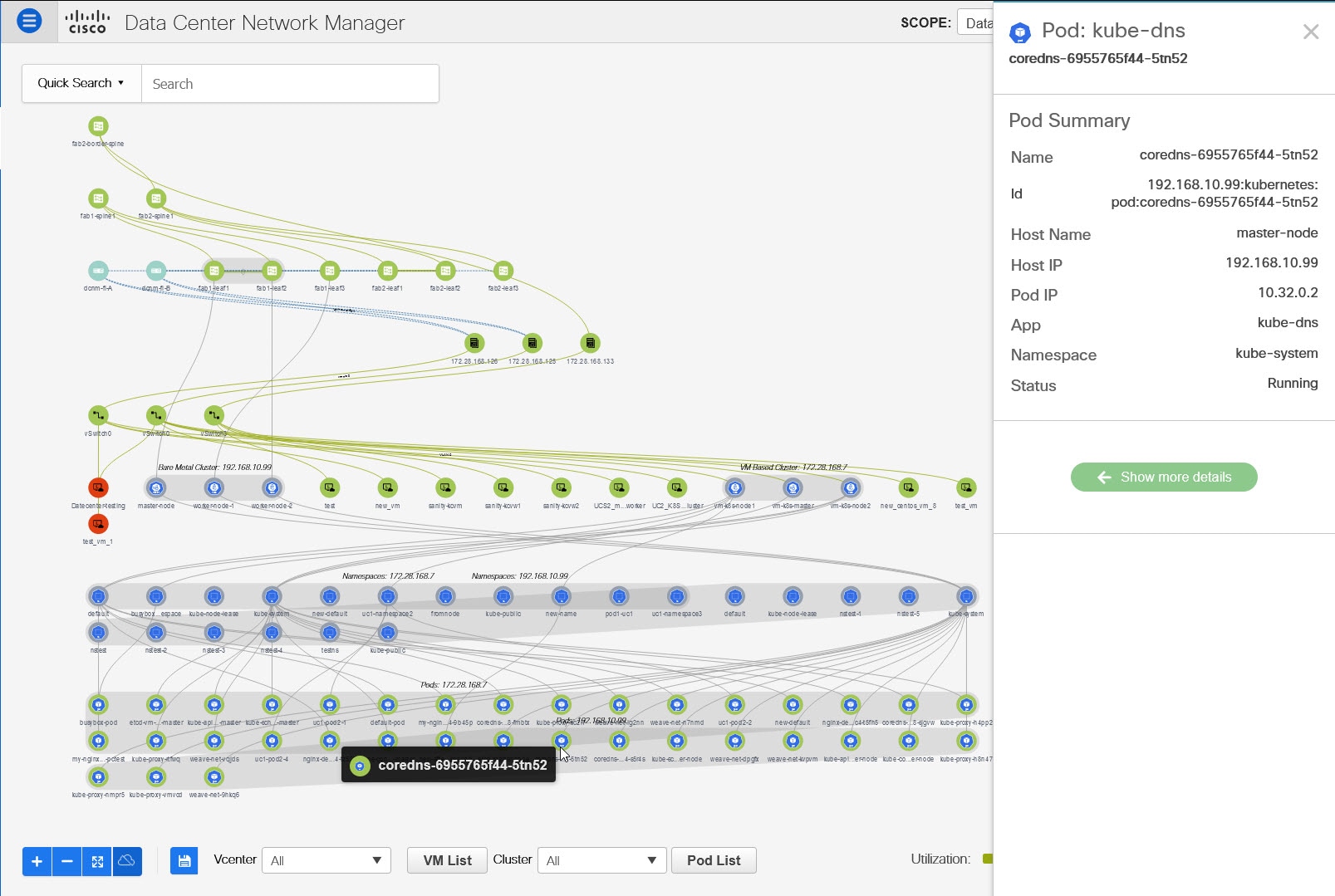Open the SCOPE dropdown
This screenshot has width=1335, height=896.
[x=975, y=23]
